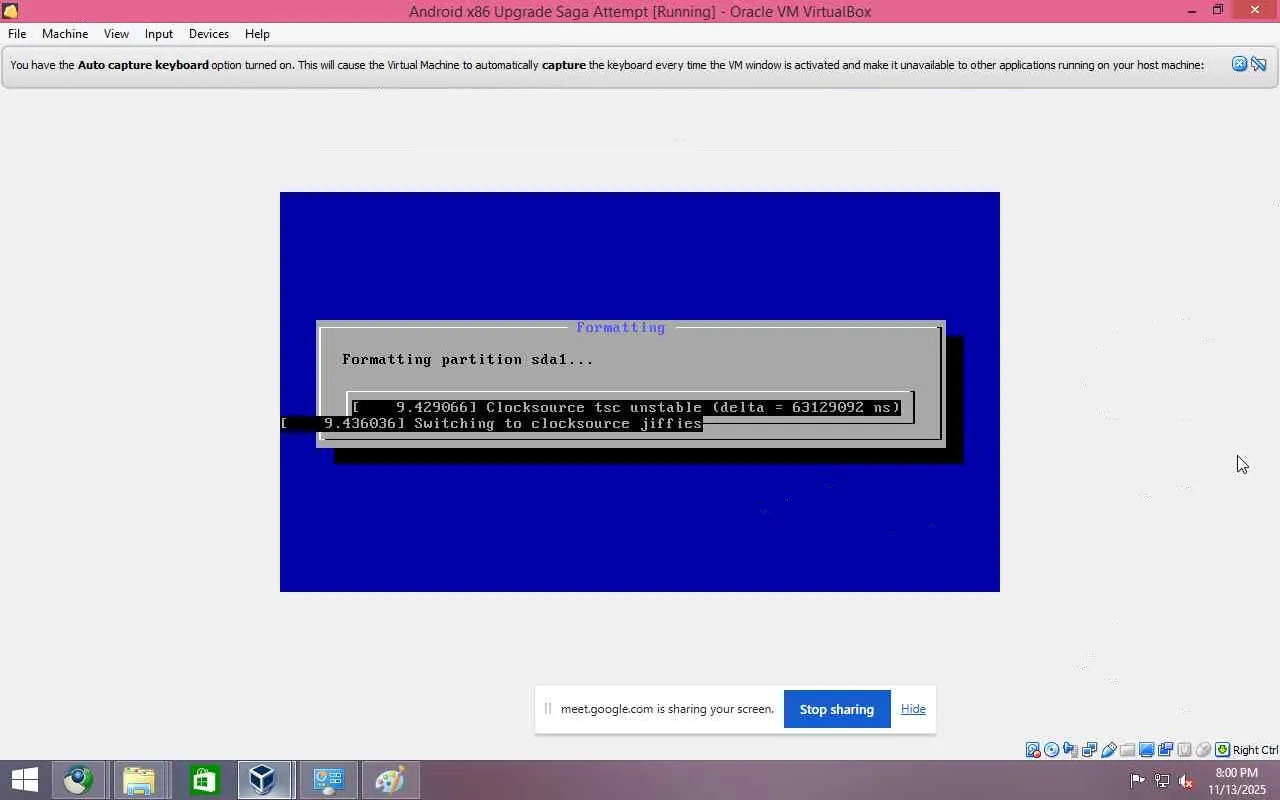Restore down the VirtualBox window

pyautogui.click(x=1218, y=11)
